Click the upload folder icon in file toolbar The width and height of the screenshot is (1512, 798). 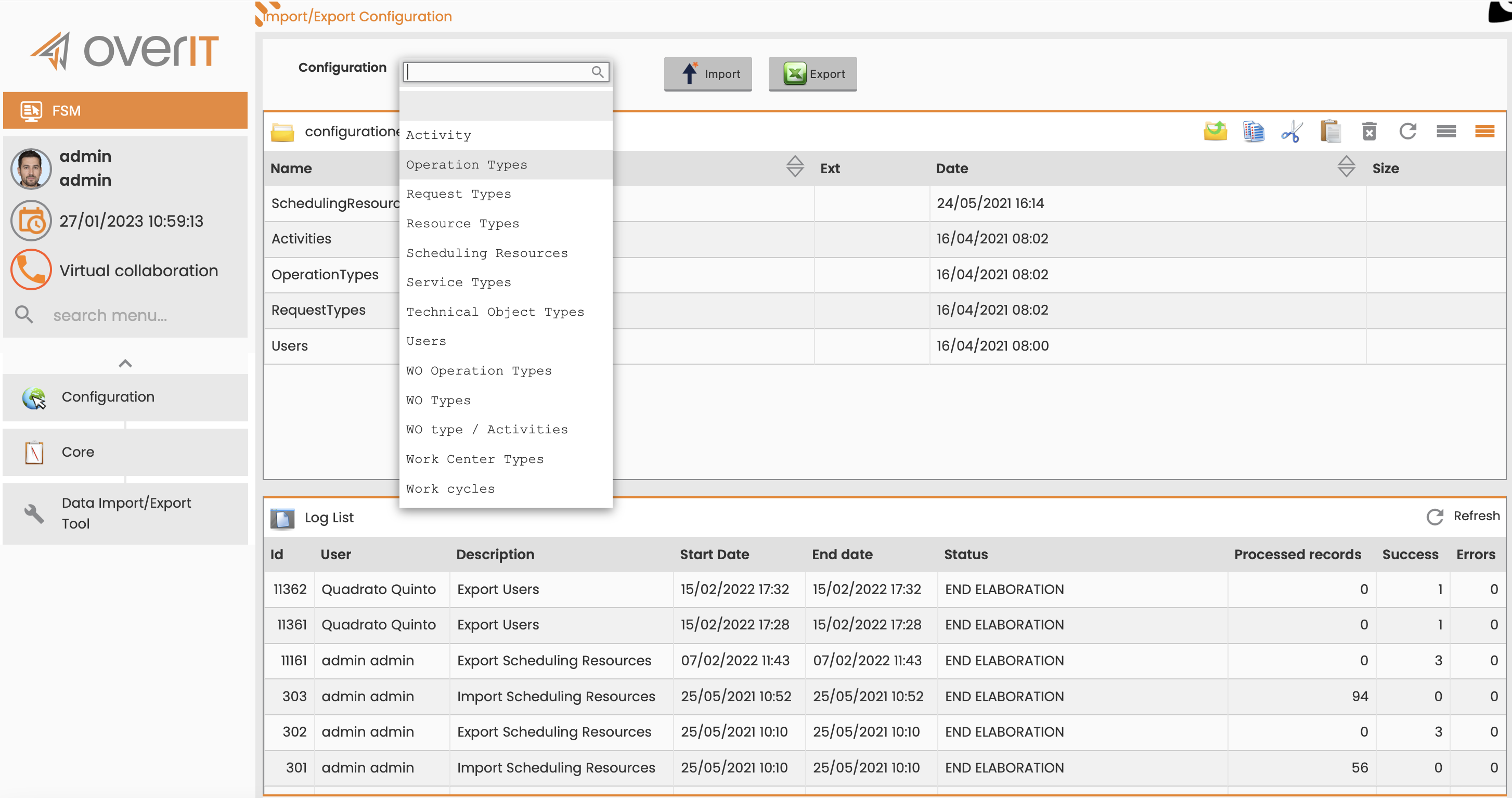point(1214,131)
